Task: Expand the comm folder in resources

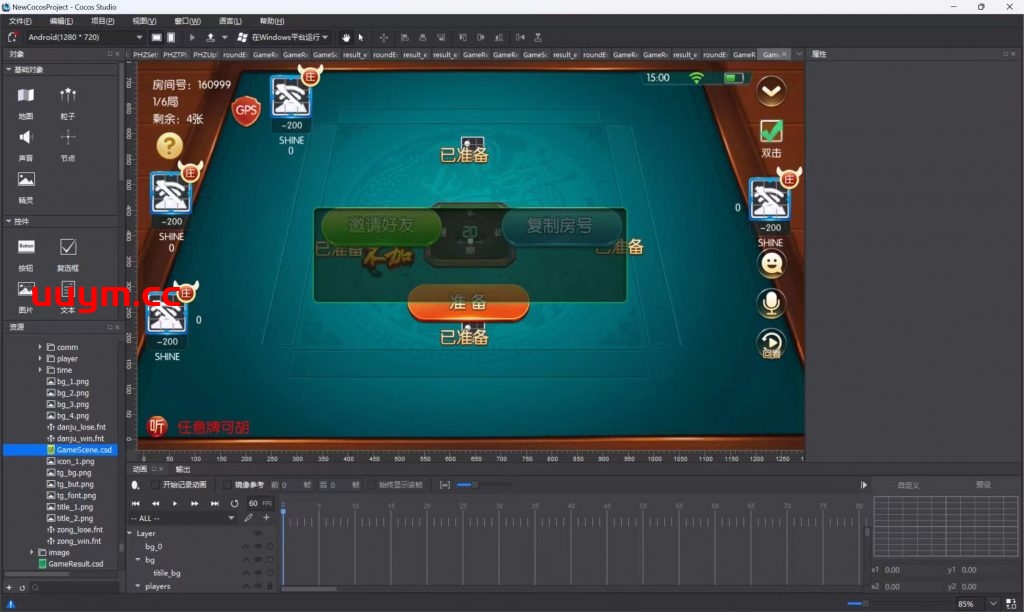Action: pyautogui.click(x=41, y=347)
